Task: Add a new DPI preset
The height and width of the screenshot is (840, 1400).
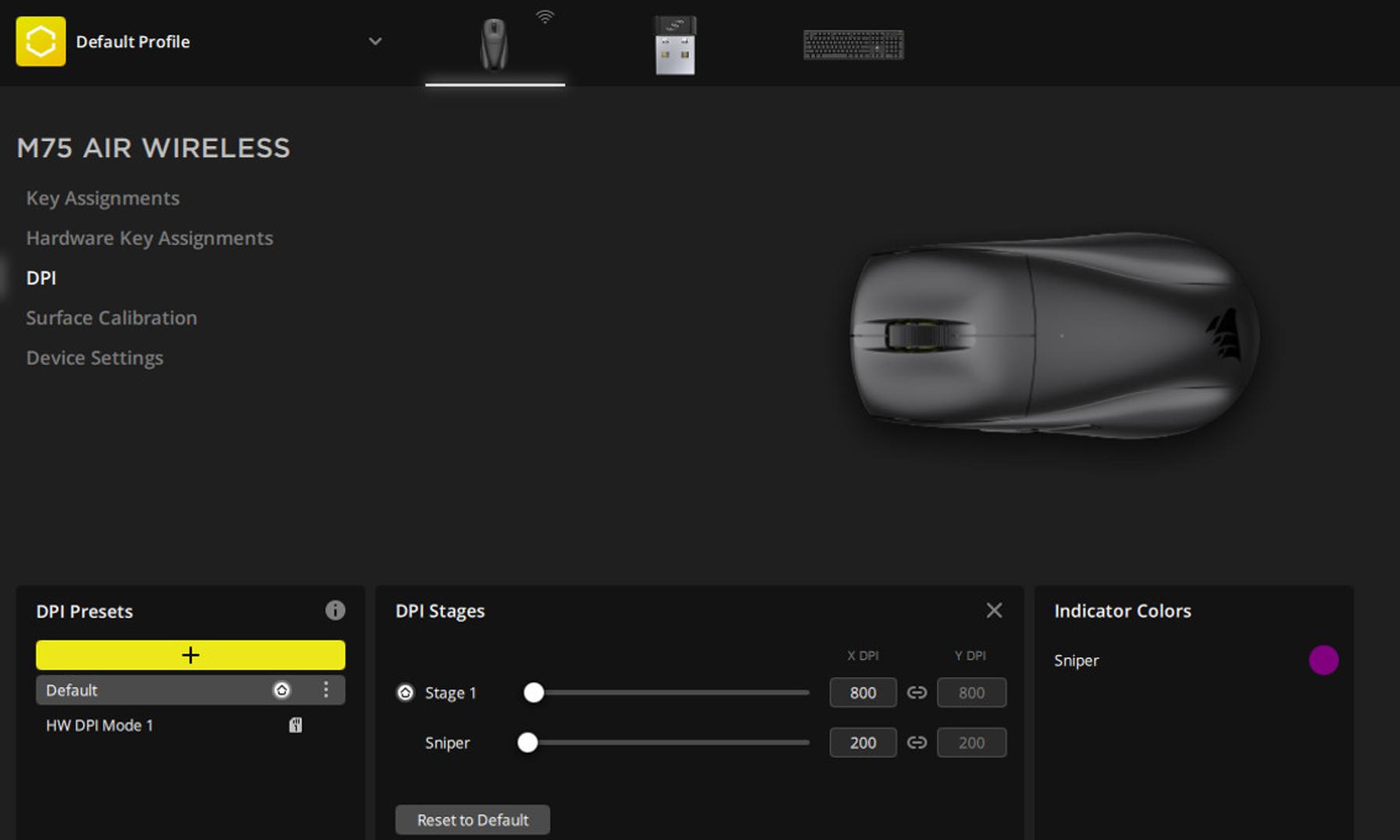Action: point(191,655)
